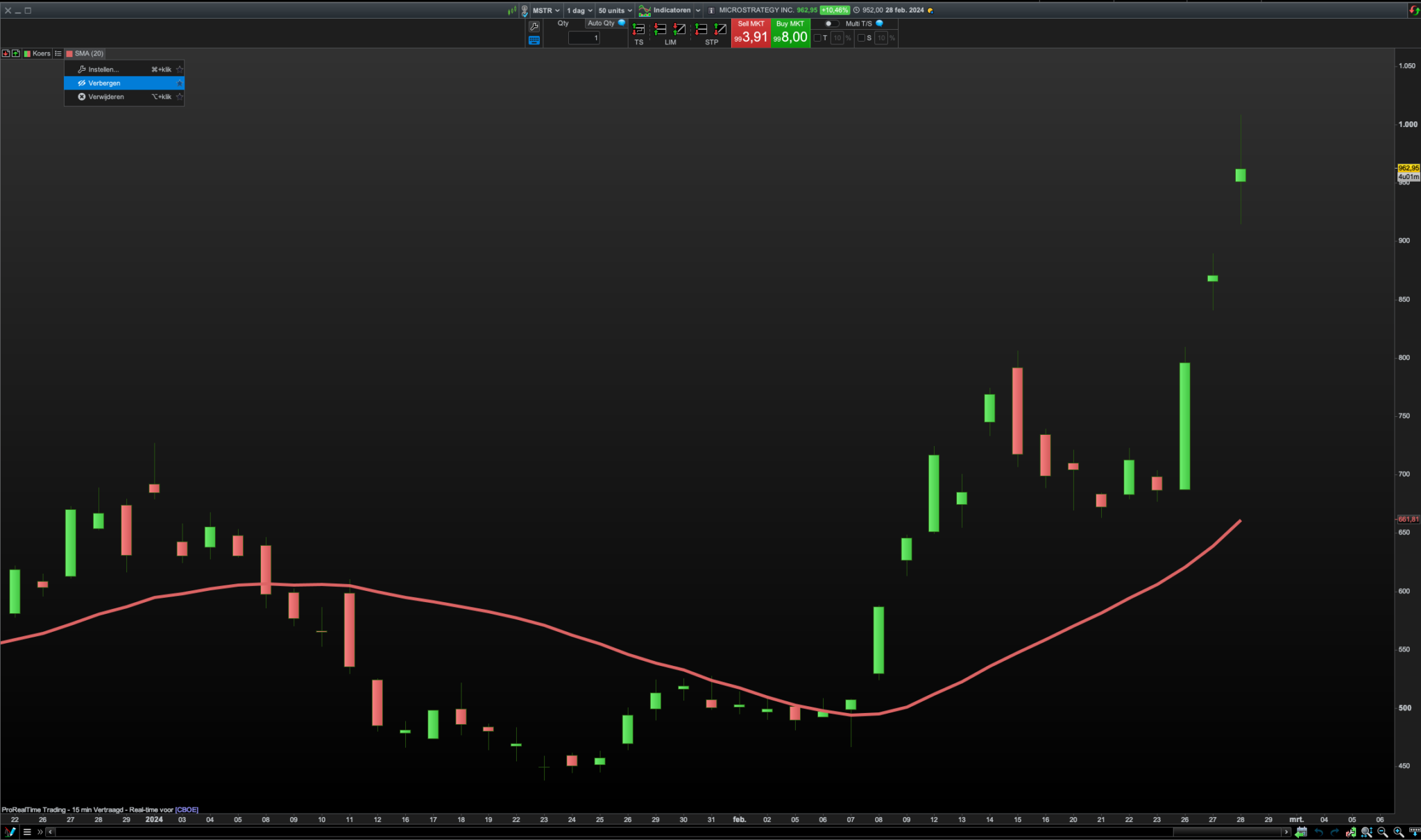Click the zoom in magnifier icon
Viewport: 1421px width, 840px height.
tap(1398, 832)
